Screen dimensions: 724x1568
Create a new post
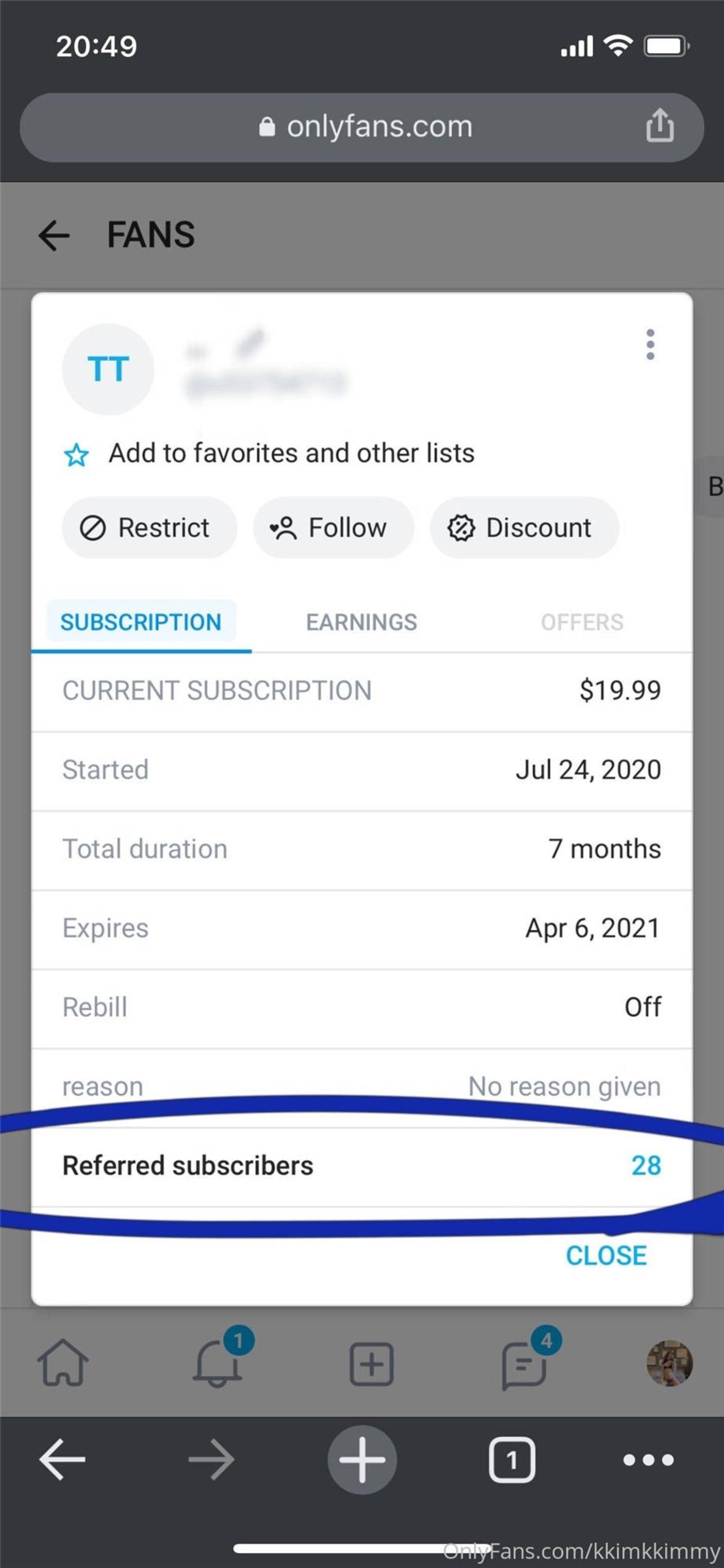click(x=371, y=1364)
